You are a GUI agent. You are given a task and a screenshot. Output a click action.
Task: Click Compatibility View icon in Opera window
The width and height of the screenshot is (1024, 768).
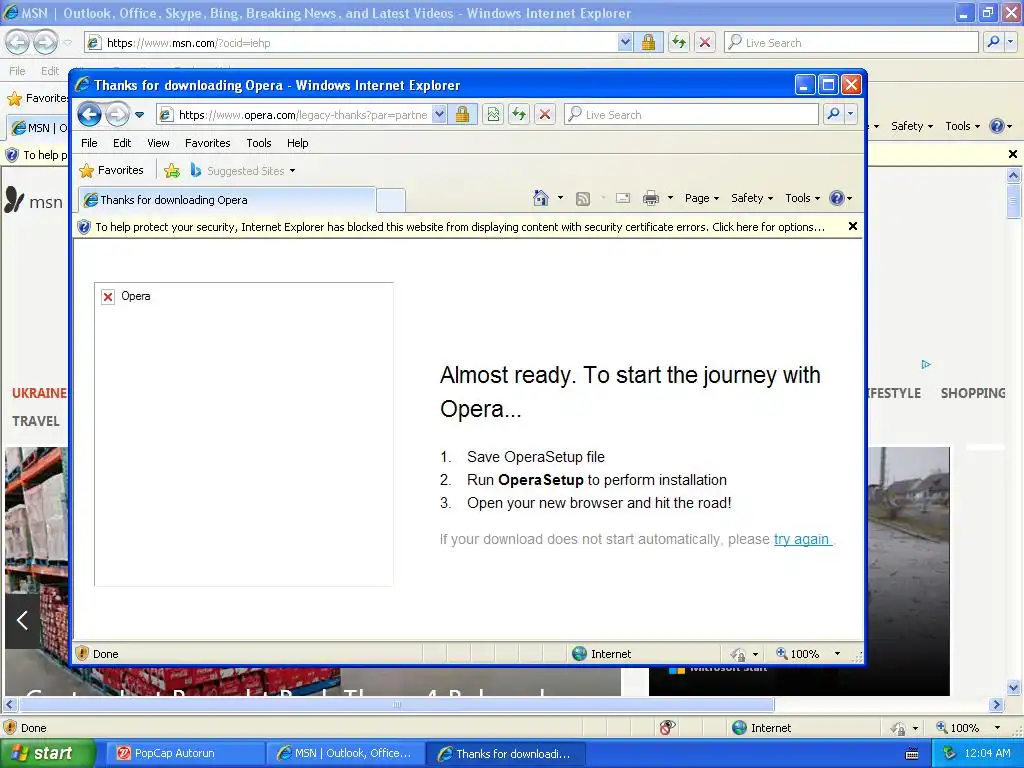point(493,115)
